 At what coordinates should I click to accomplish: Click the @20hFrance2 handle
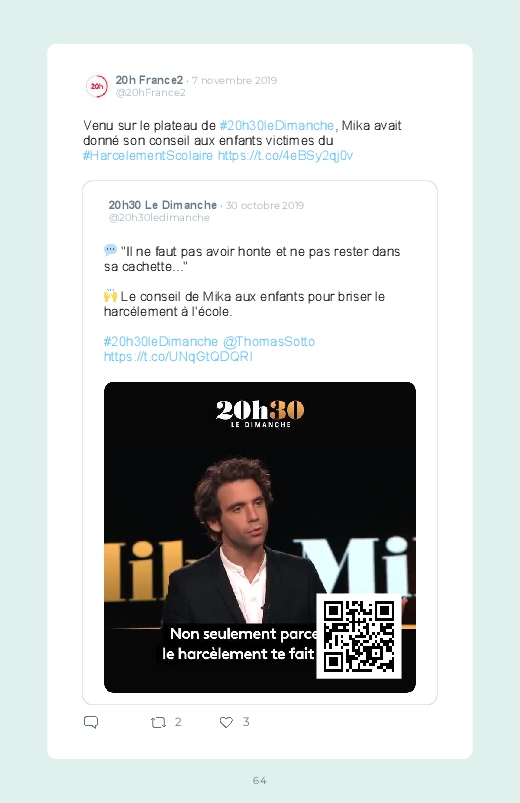tap(151, 93)
